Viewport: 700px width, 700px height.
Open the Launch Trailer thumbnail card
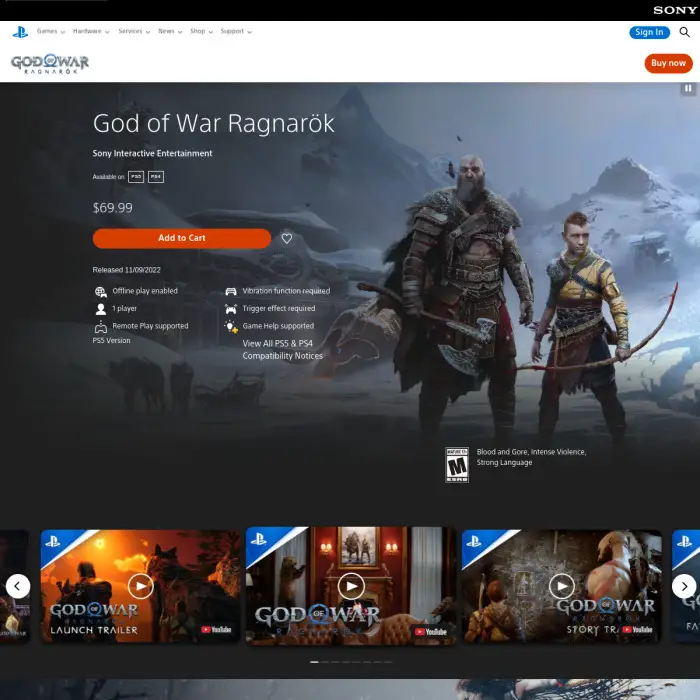[140, 586]
